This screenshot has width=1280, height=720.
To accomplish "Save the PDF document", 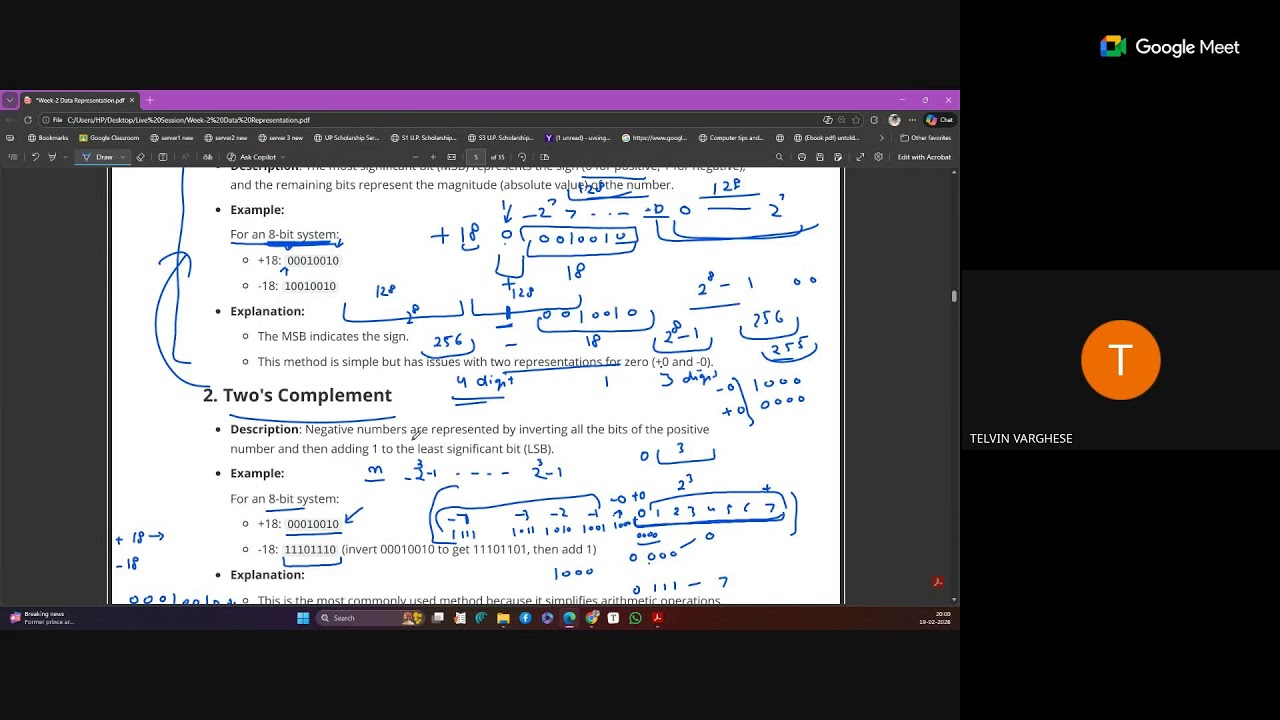I will pos(820,157).
